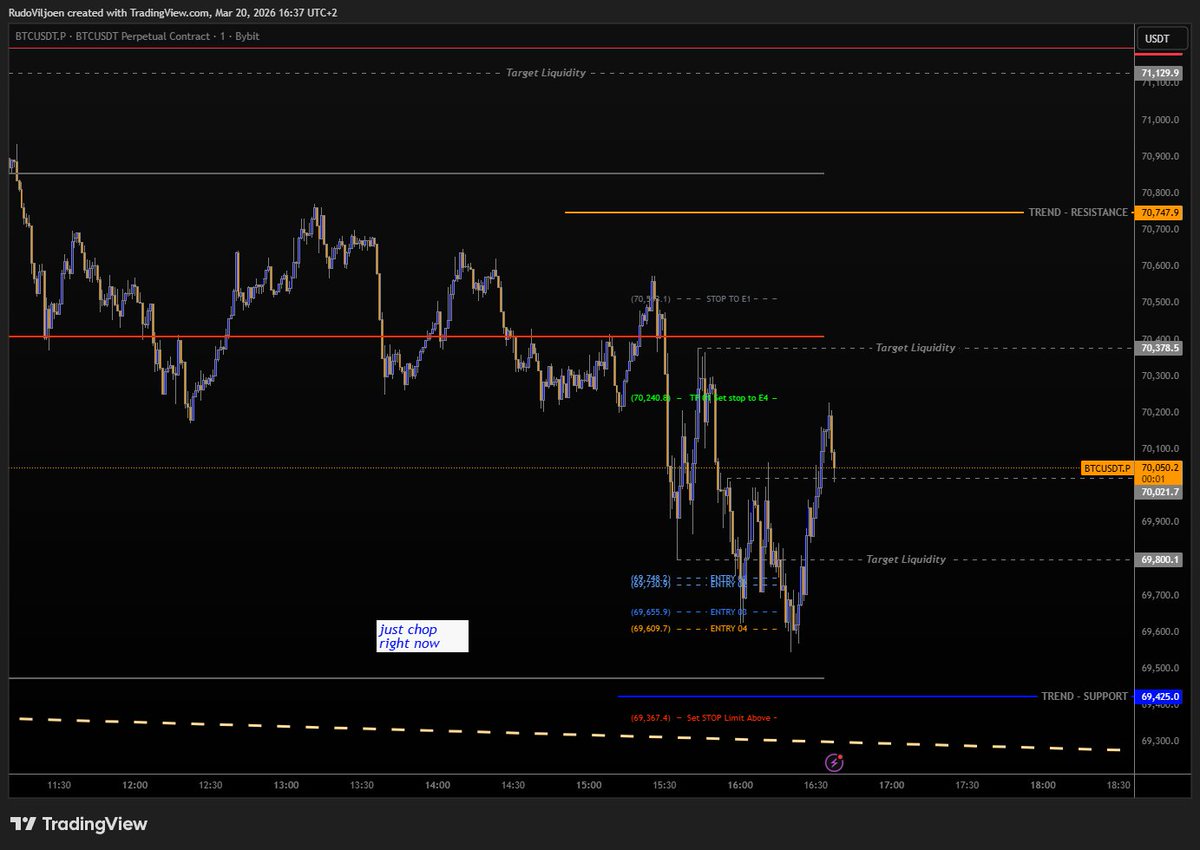Select the blue TREND - SUPPORT line label
Image resolution: width=1200 pixels, height=850 pixels.
tap(1084, 696)
